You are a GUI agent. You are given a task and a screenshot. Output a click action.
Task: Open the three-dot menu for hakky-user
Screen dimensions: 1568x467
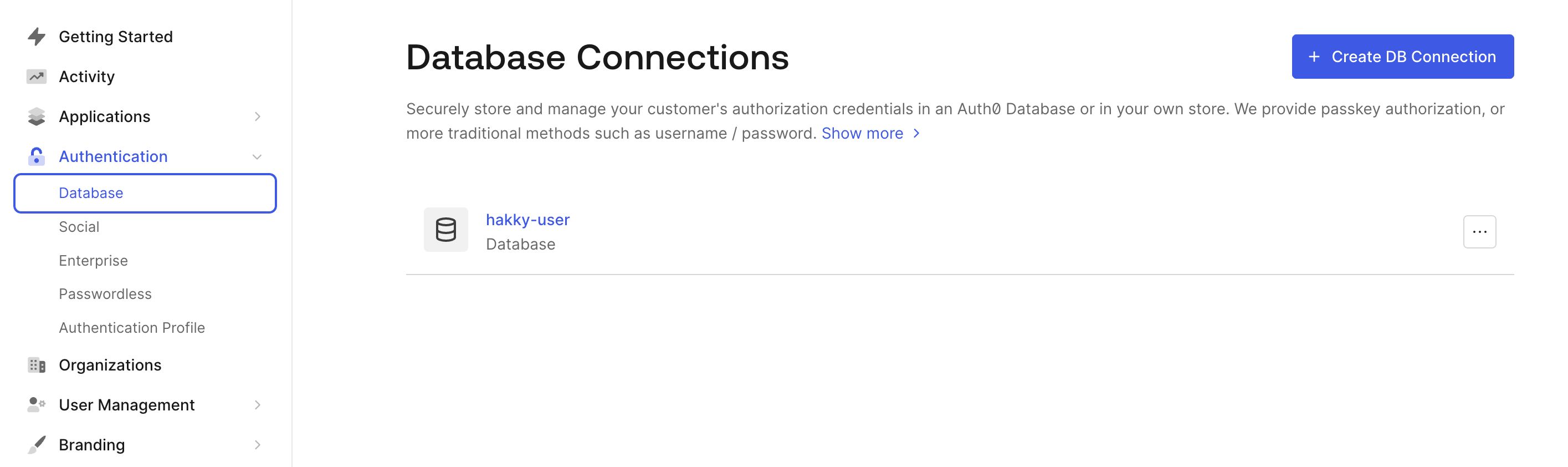pos(1479,232)
